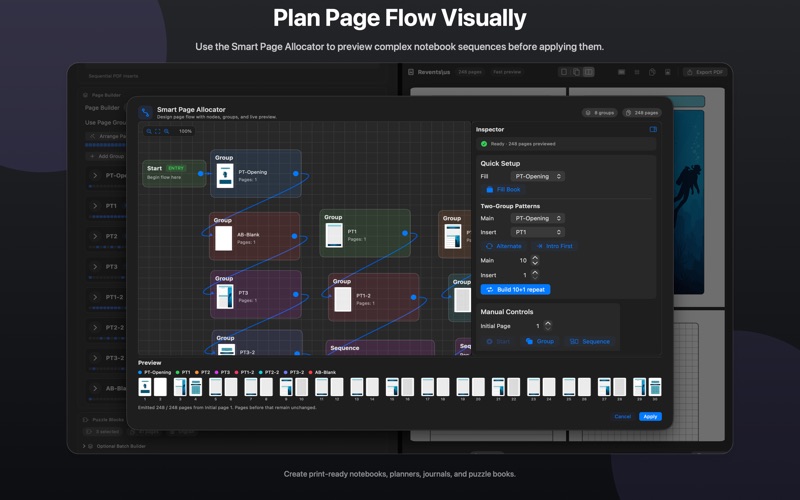
Task: Select the PT3 group node
Action: point(256,294)
